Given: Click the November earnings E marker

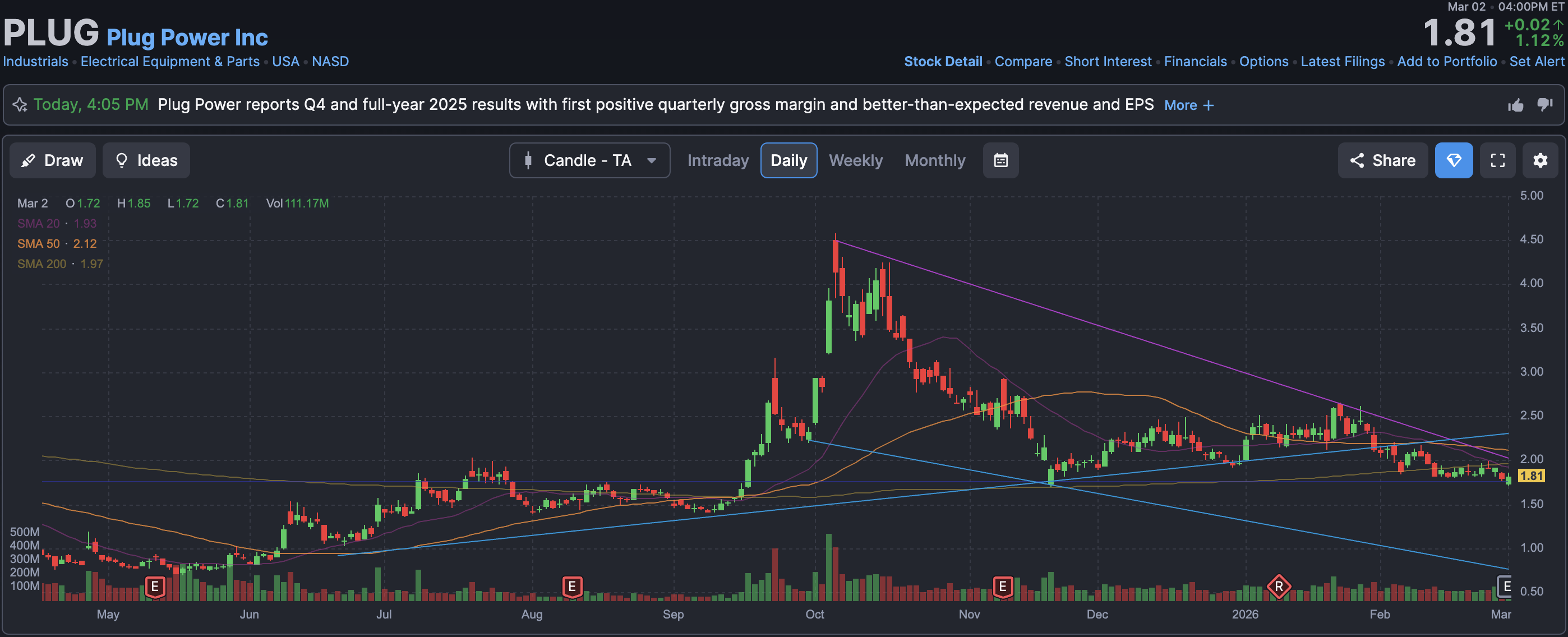Looking at the screenshot, I should [x=1002, y=587].
